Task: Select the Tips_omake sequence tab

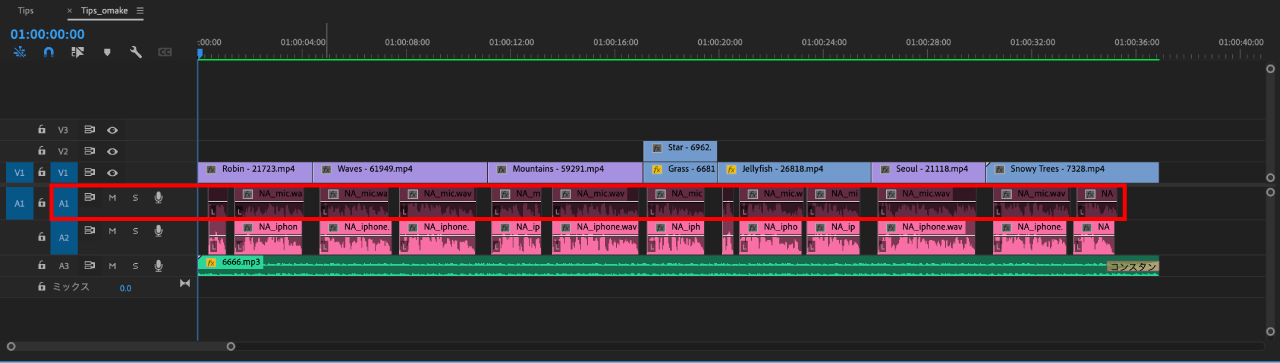Action: [x=105, y=10]
